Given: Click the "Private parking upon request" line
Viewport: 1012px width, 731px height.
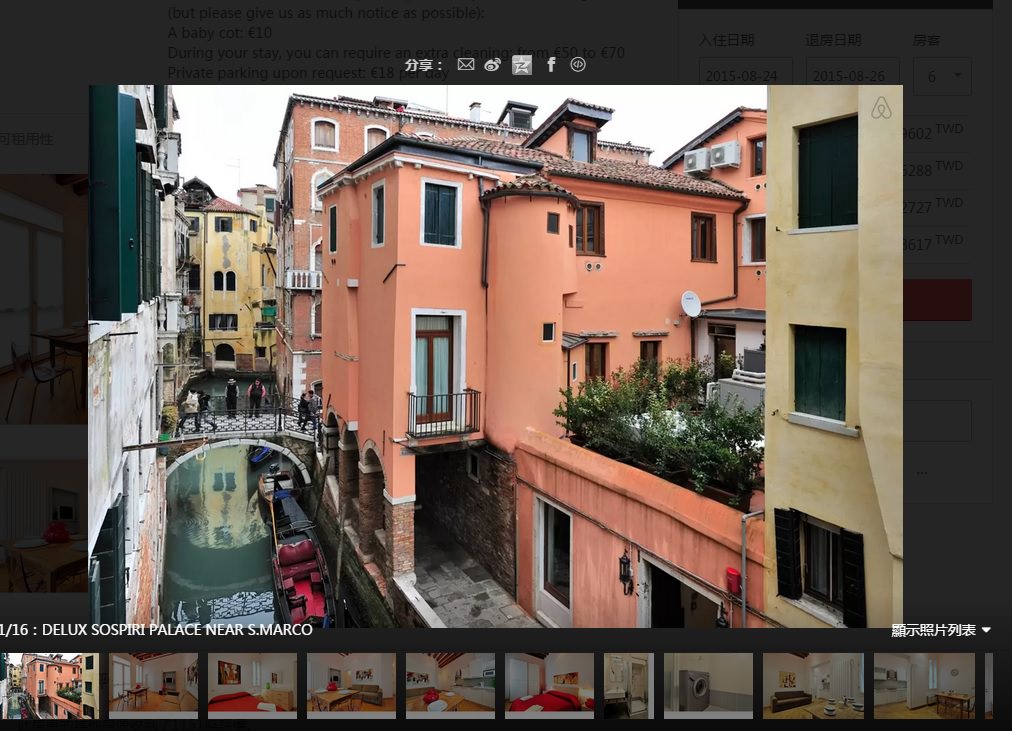Looking at the screenshot, I should (x=308, y=72).
